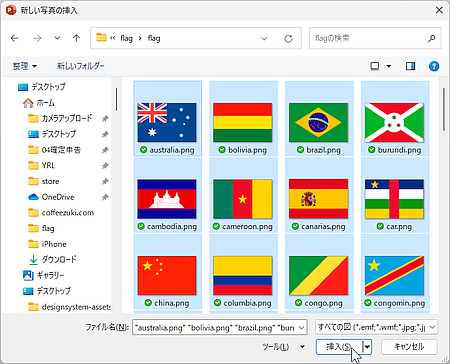The height and width of the screenshot is (364, 450).
Task: Select australia.png thumbnail
Action: tap(167, 118)
